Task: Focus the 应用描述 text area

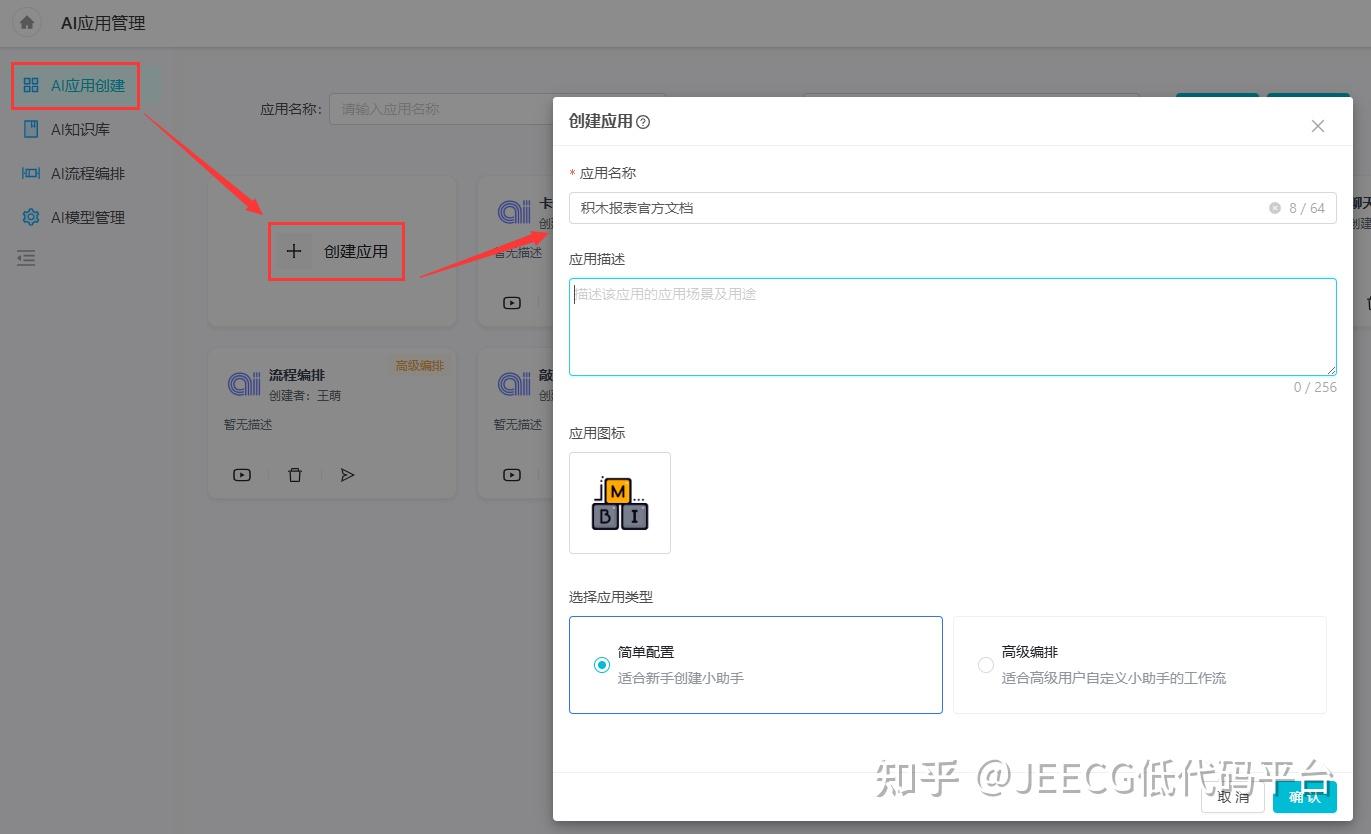Action: coord(953,327)
